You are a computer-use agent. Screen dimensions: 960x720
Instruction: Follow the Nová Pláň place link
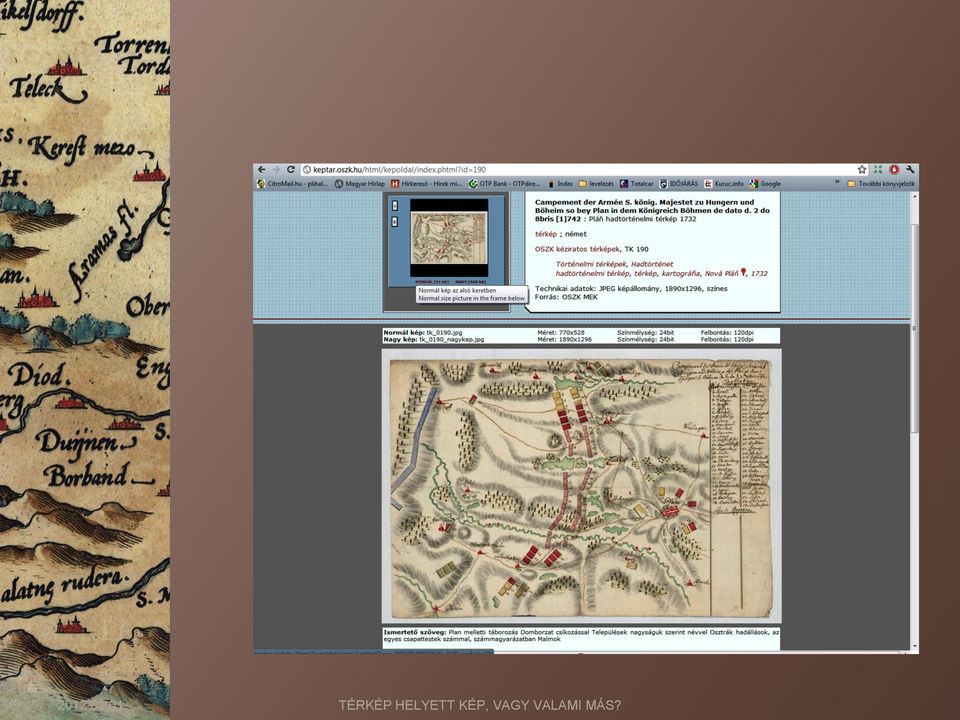pos(721,274)
